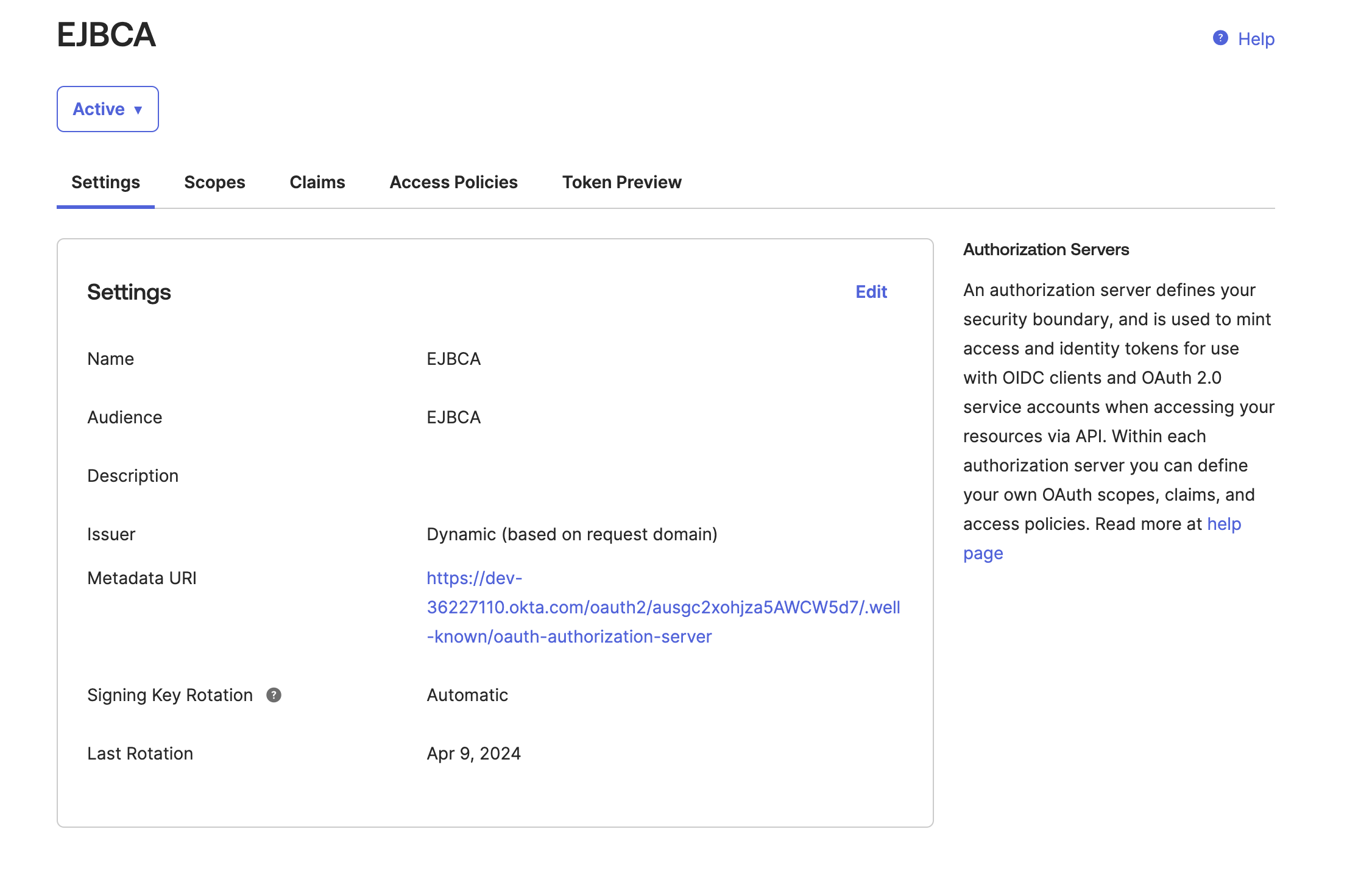Click the Automatic signing key value
This screenshot has height=871, width=1372.
[467, 694]
